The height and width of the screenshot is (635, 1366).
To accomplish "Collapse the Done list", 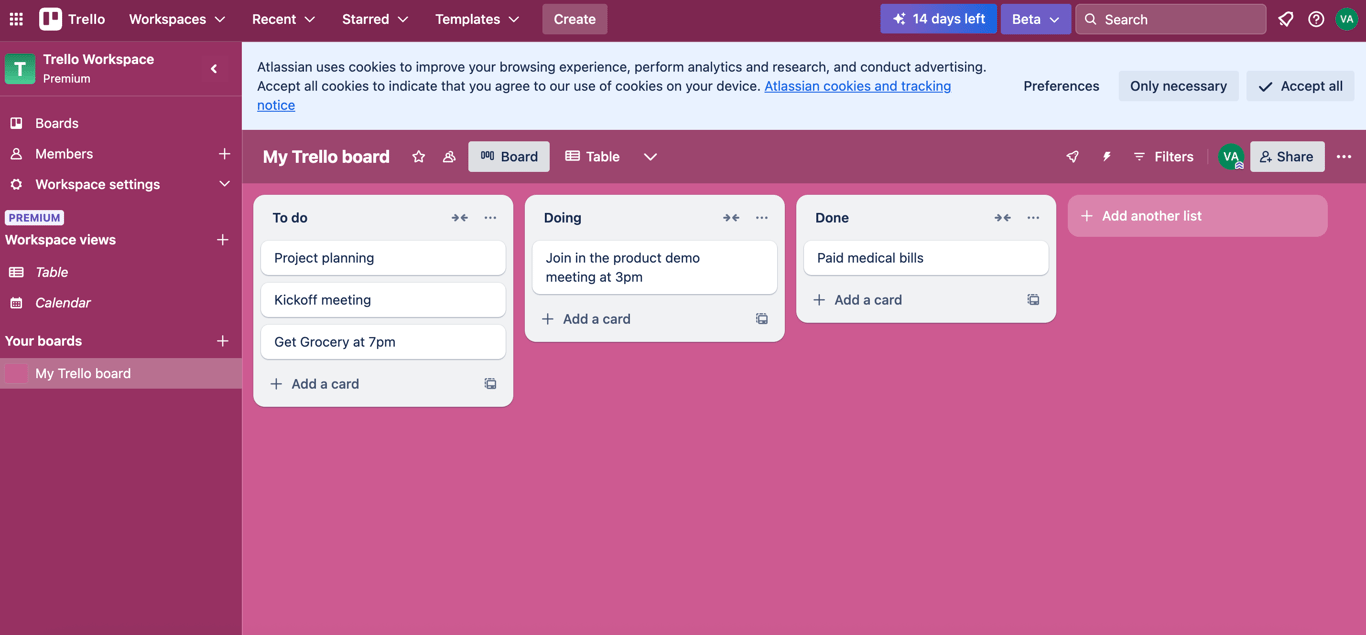I will pos(1003,218).
